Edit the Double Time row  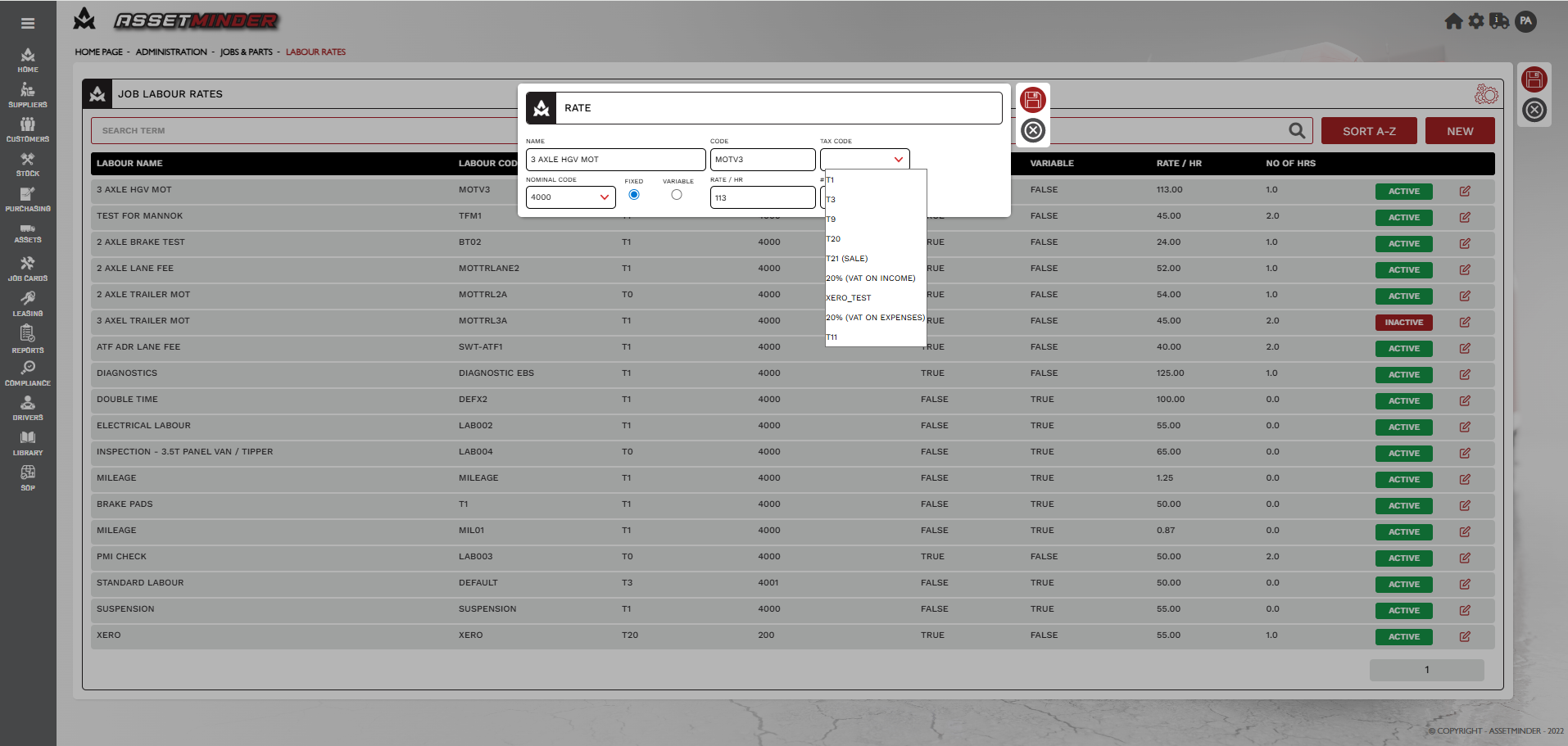[x=1464, y=400]
